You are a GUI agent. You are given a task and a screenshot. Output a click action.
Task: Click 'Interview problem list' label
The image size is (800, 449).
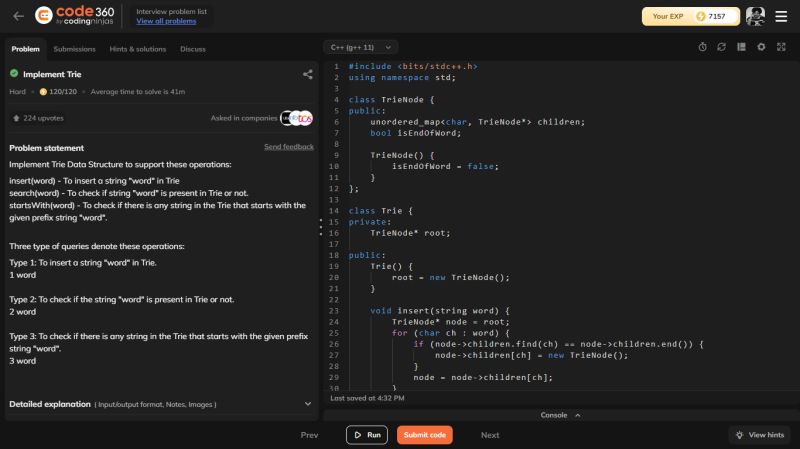171,11
